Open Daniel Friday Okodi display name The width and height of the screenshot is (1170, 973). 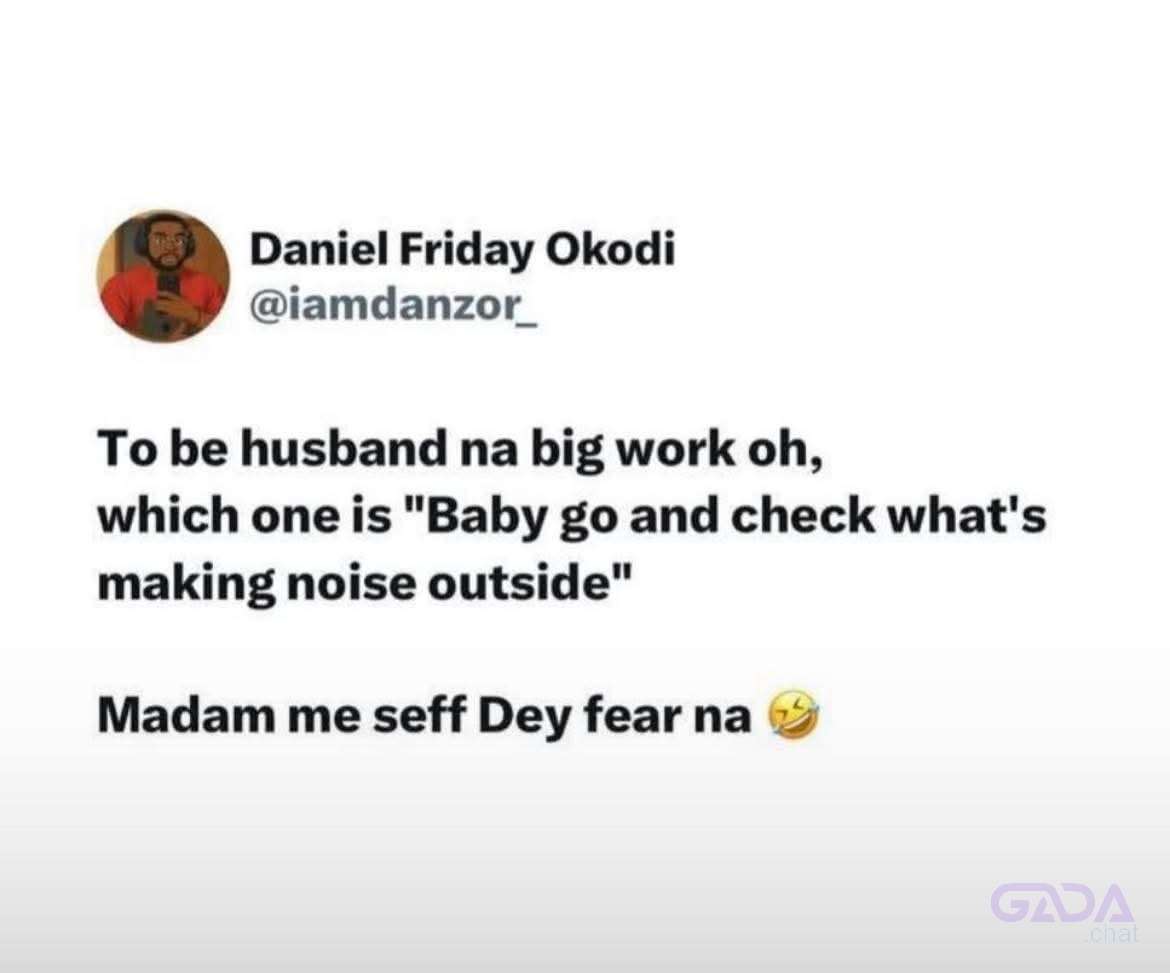click(462, 250)
